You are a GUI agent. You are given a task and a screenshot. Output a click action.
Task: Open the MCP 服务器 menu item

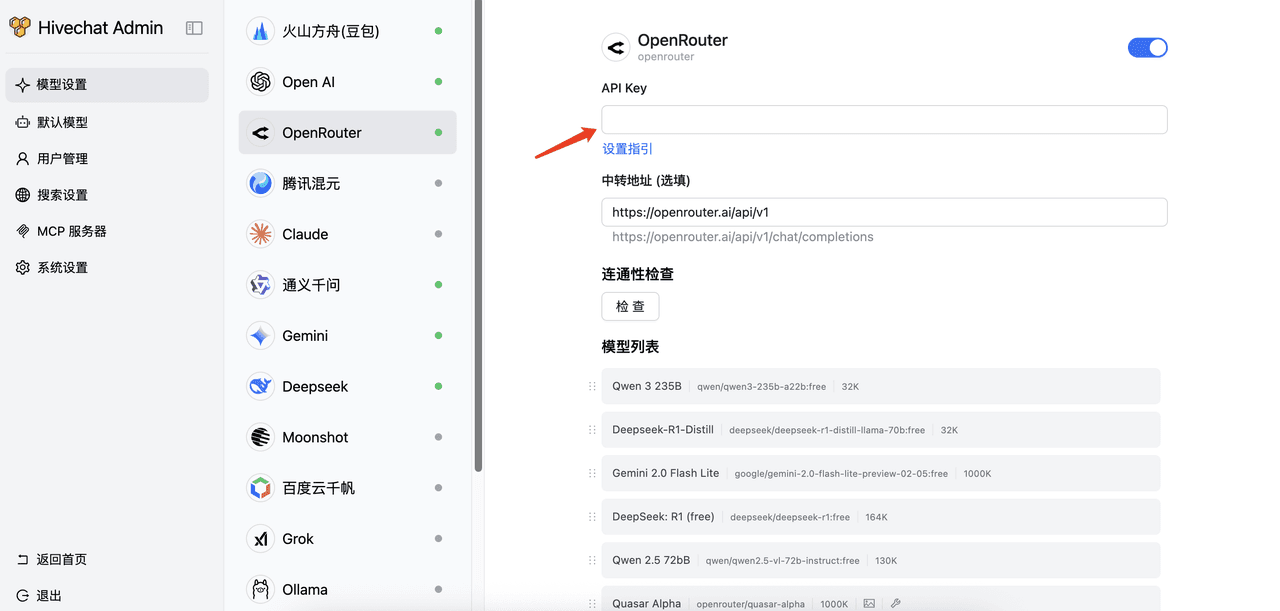pos(107,231)
